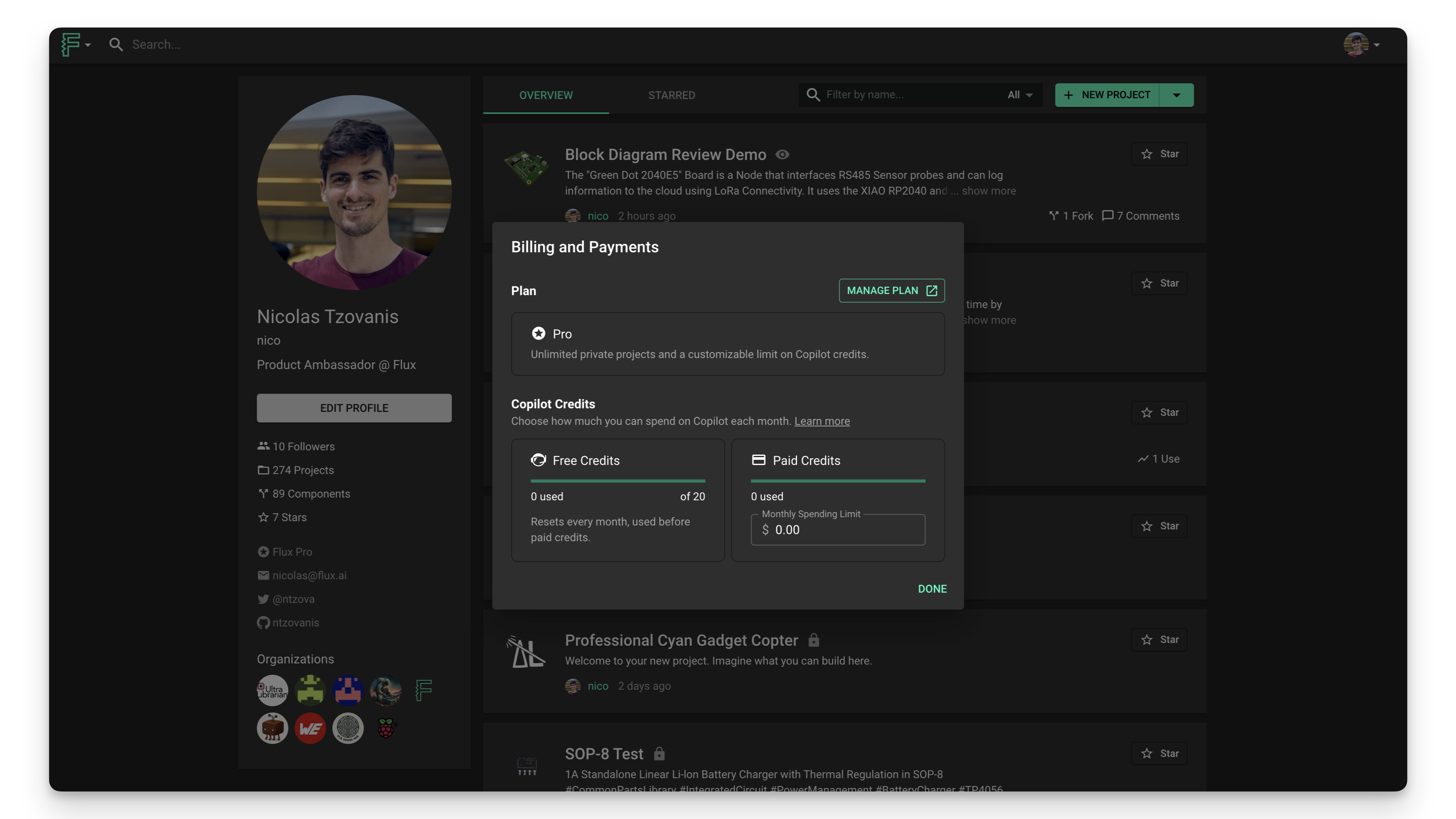Click the 10 Followers icon
The width and height of the screenshot is (1456, 819).
point(263,446)
